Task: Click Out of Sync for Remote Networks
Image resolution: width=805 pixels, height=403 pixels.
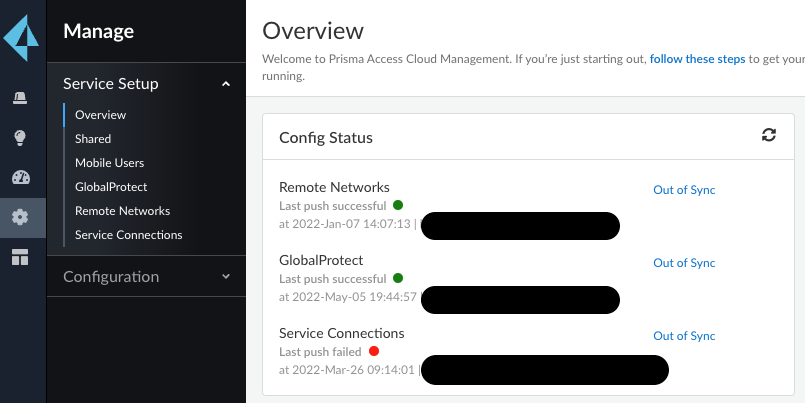Action: point(684,190)
